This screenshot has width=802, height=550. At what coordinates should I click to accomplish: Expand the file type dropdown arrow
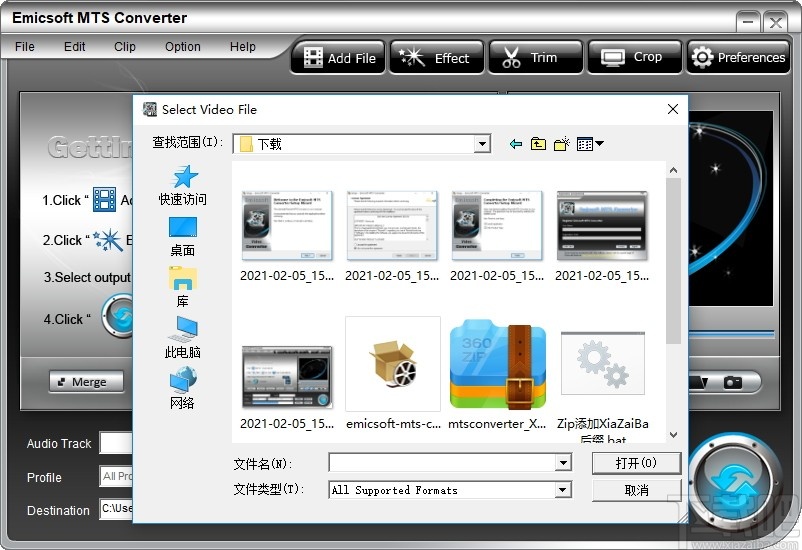[x=563, y=490]
